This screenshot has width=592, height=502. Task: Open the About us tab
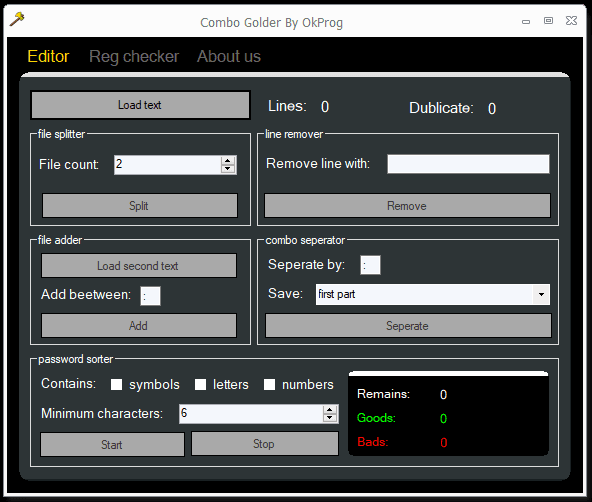click(x=229, y=57)
